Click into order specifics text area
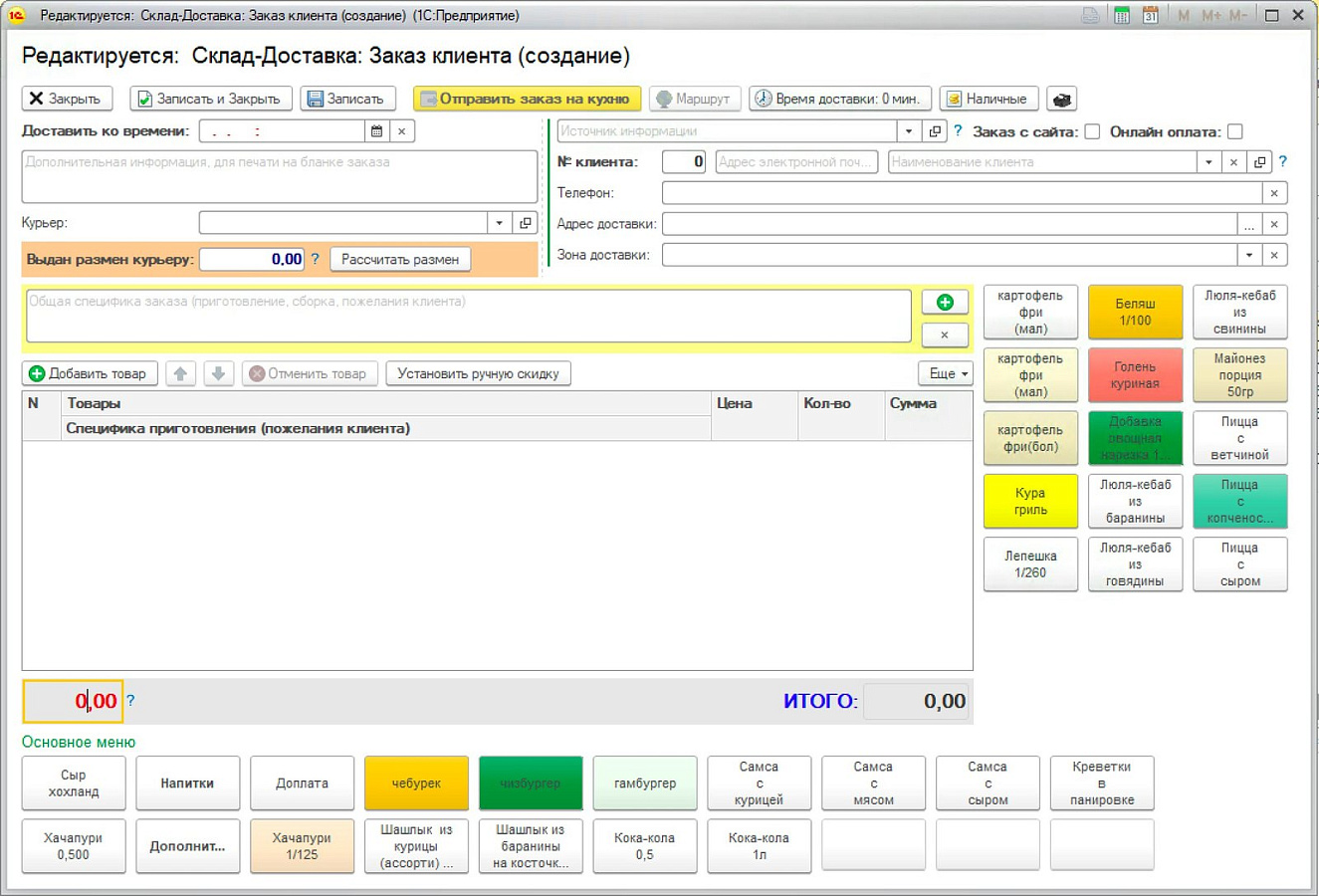Image resolution: width=1319 pixels, height=896 pixels. click(x=469, y=316)
